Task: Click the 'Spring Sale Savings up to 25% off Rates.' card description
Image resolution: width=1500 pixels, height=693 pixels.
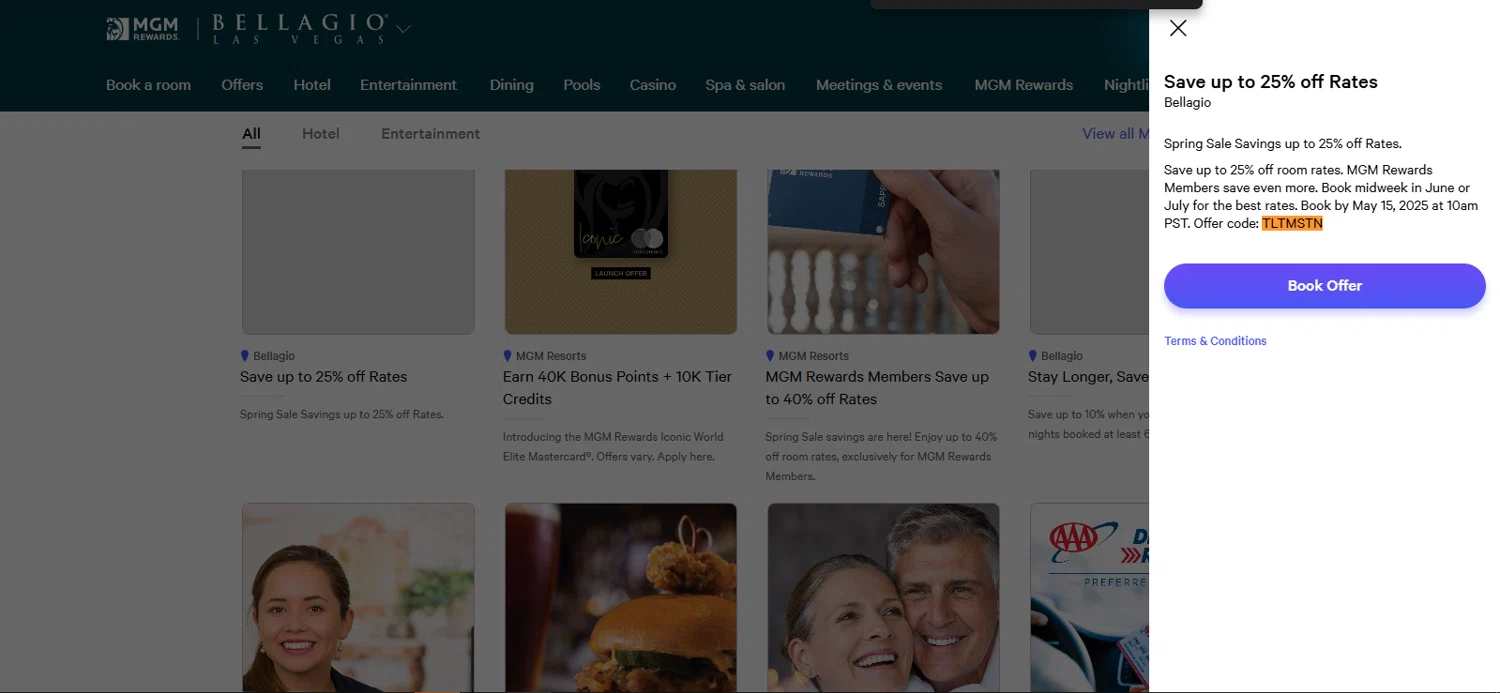Action: (342, 414)
